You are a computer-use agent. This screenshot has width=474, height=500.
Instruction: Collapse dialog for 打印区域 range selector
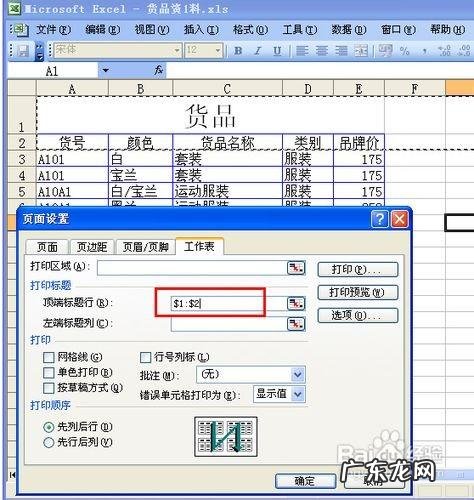pyautogui.click(x=296, y=268)
